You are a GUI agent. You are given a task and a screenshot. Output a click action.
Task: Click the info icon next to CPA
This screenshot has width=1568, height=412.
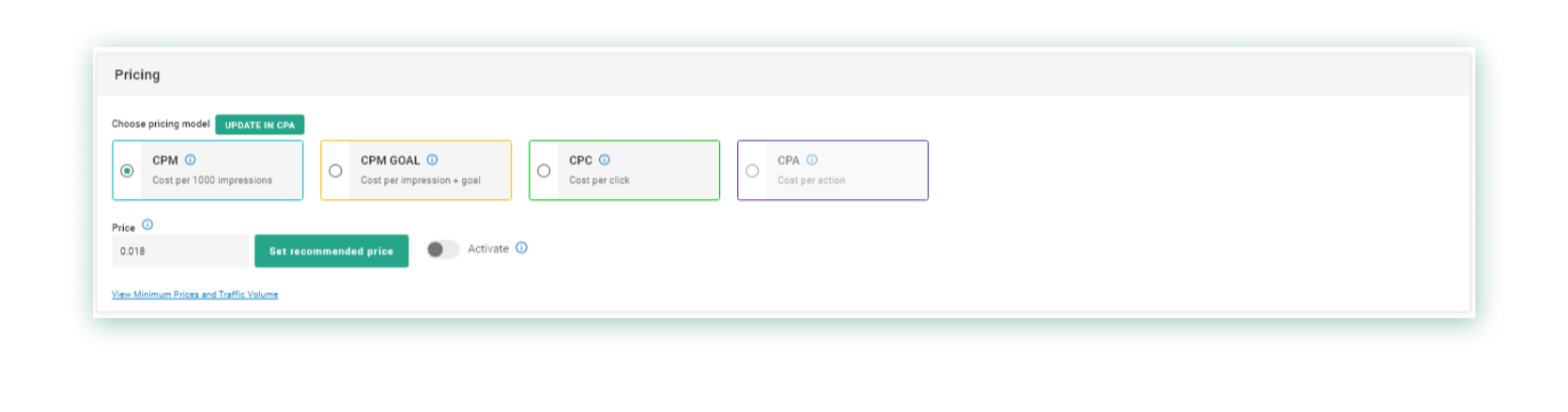(812, 160)
